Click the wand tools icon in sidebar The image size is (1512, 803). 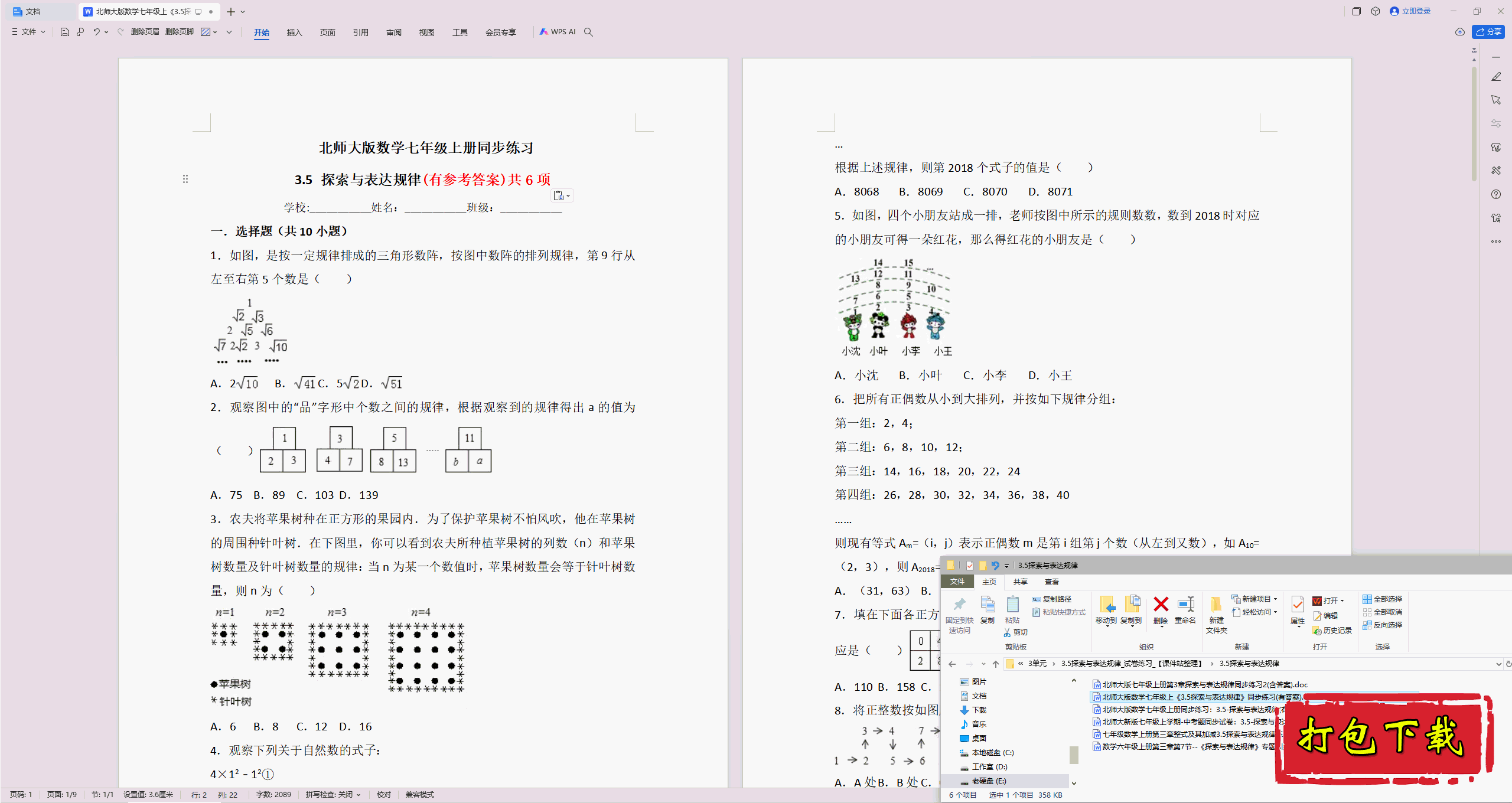point(1496,170)
